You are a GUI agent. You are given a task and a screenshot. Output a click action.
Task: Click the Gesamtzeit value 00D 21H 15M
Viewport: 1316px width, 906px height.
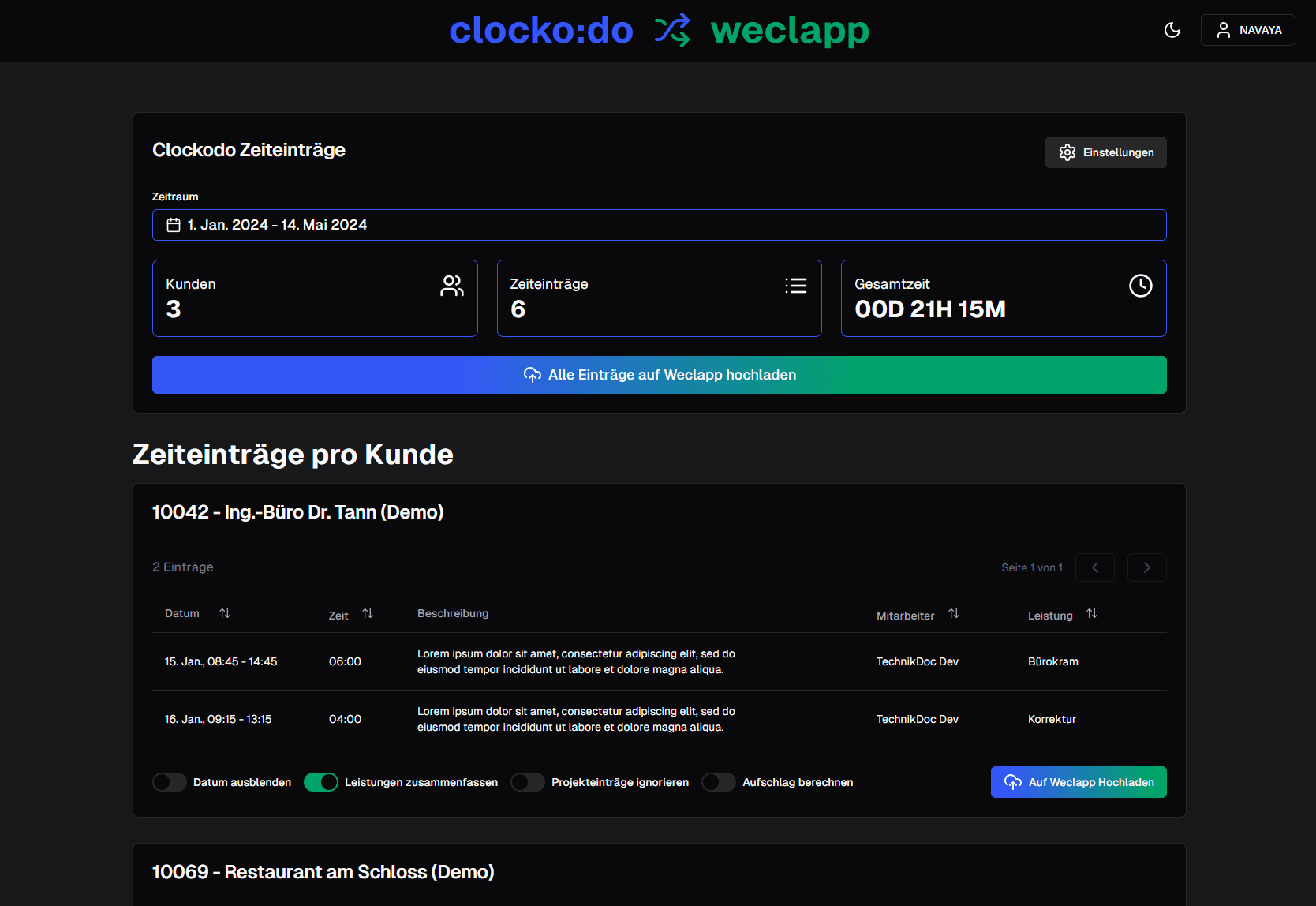tap(930, 309)
